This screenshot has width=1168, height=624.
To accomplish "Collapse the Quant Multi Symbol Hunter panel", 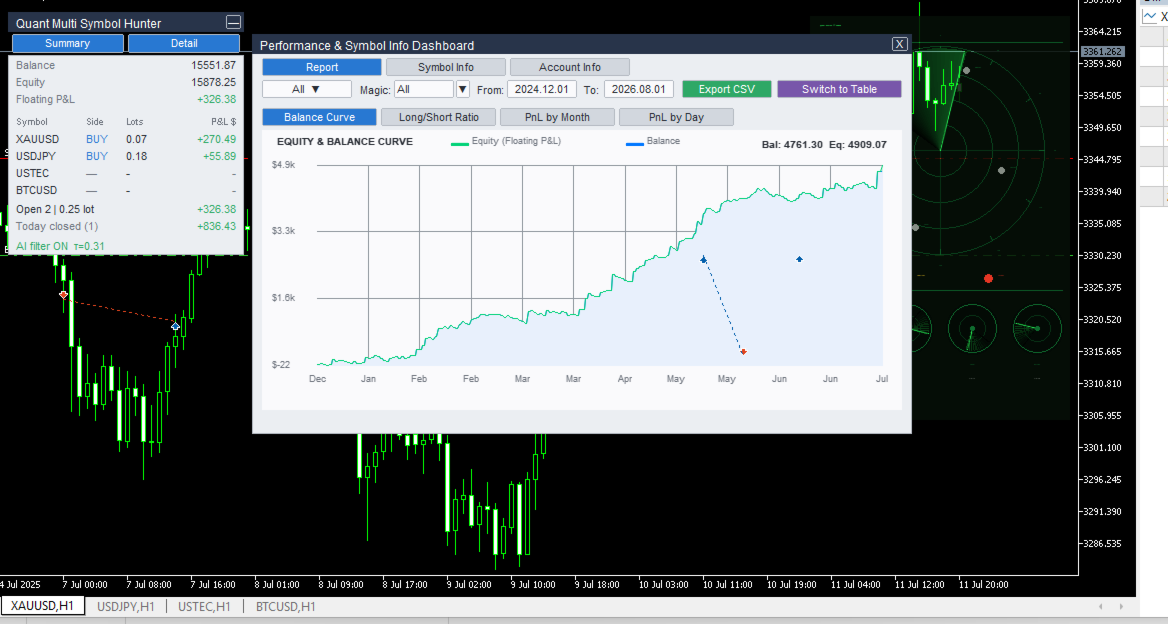I will (233, 22).
